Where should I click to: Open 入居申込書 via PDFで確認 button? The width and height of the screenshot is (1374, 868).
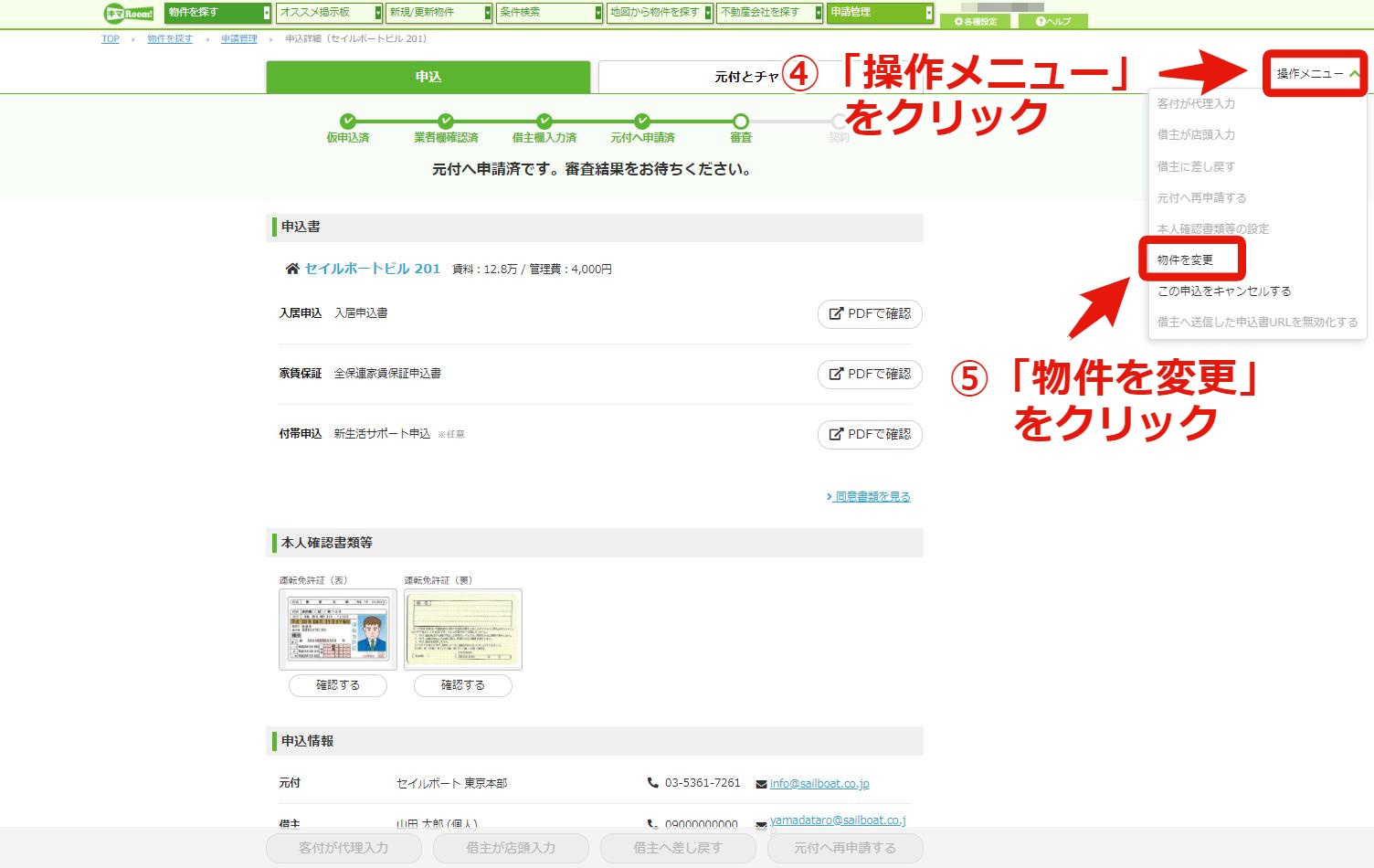click(x=870, y=313)
